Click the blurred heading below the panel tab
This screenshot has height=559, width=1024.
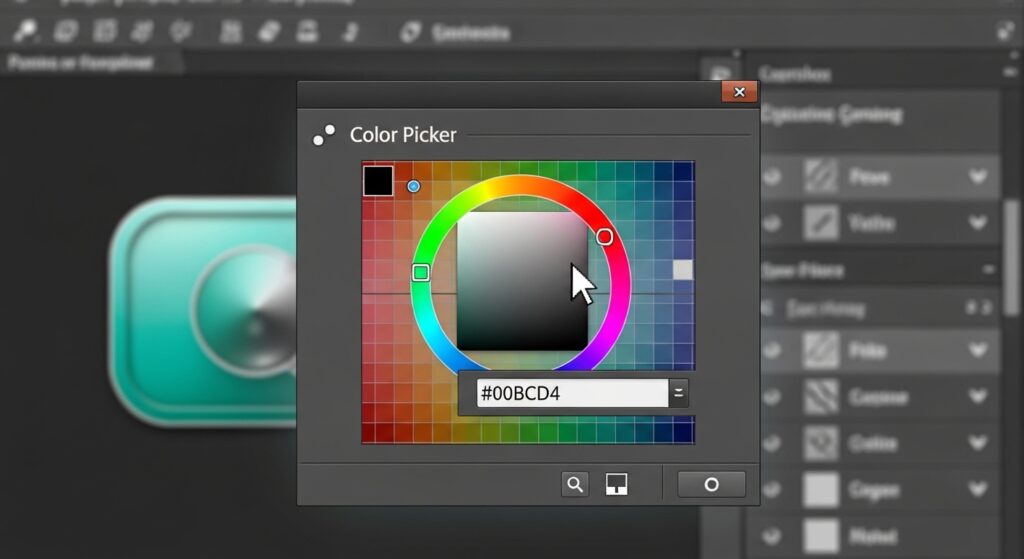click(833, 114)
